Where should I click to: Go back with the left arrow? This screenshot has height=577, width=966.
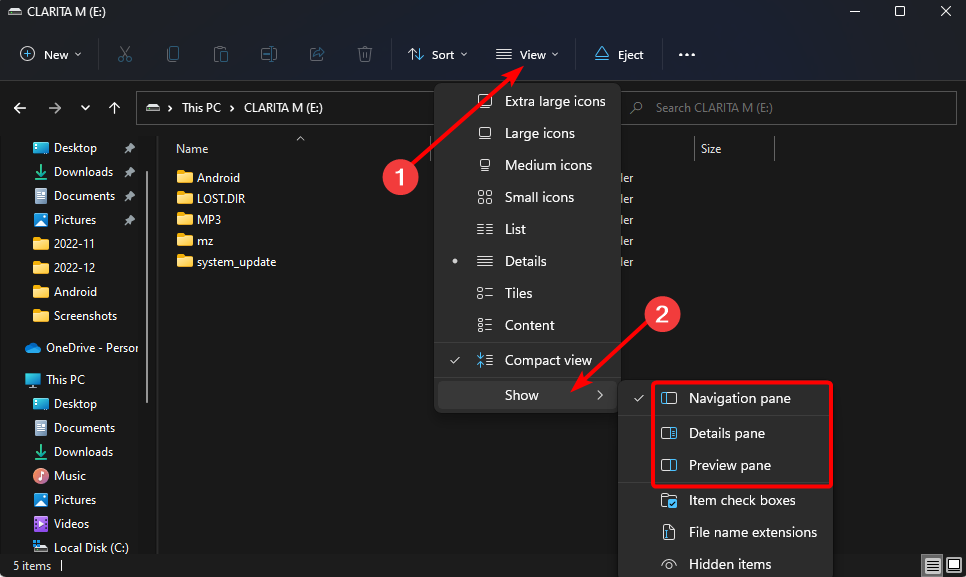click(x=20, y=108)
